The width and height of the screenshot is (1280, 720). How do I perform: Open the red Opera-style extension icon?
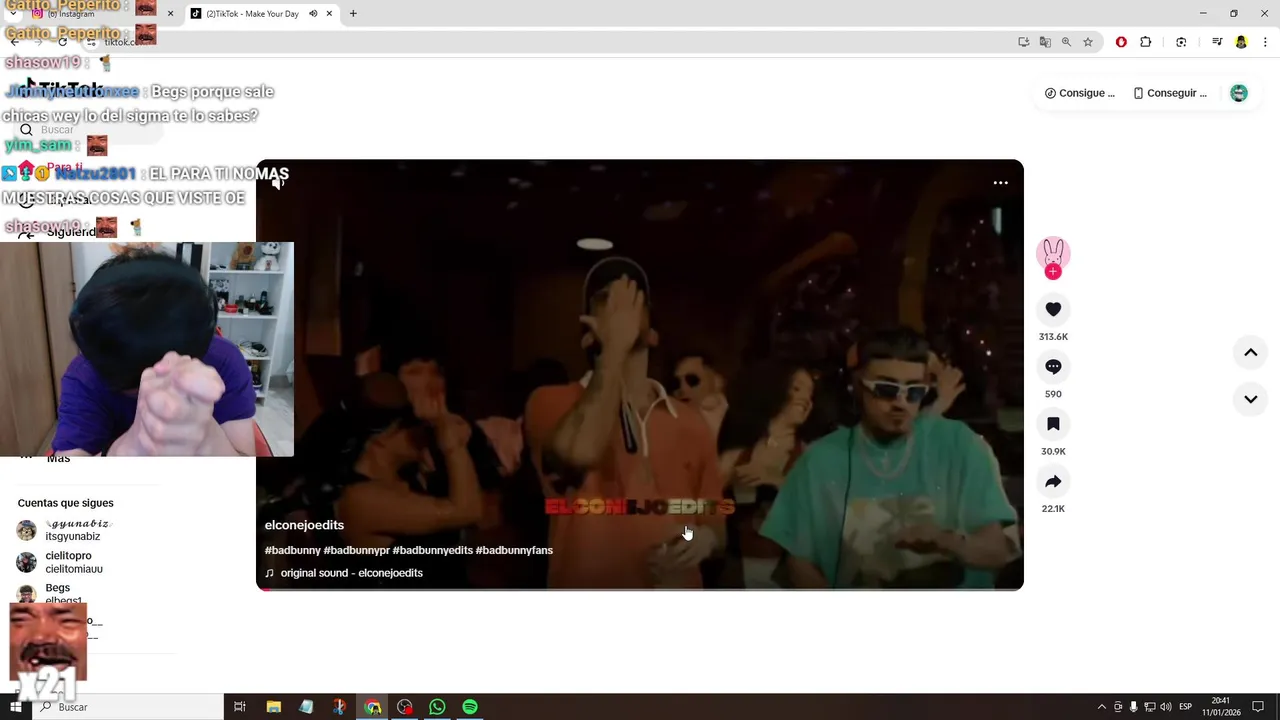(1121, 42)
